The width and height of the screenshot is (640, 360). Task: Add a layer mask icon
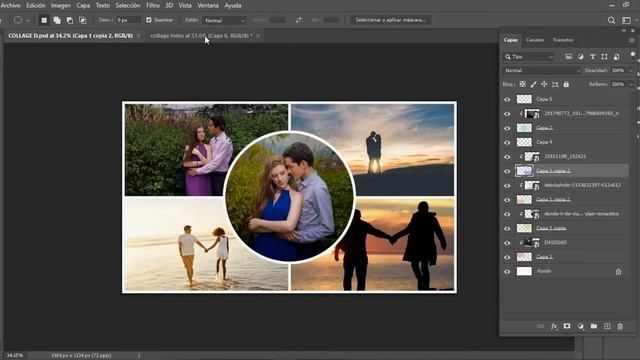[x=567, y=326]
